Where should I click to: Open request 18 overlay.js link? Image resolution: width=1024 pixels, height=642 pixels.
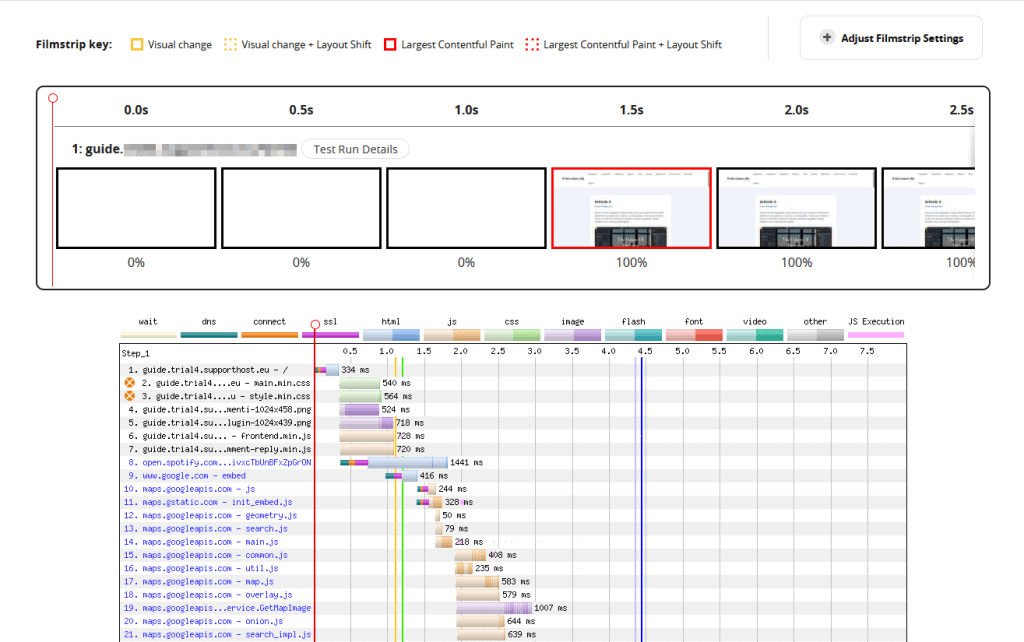pos(208,595)
